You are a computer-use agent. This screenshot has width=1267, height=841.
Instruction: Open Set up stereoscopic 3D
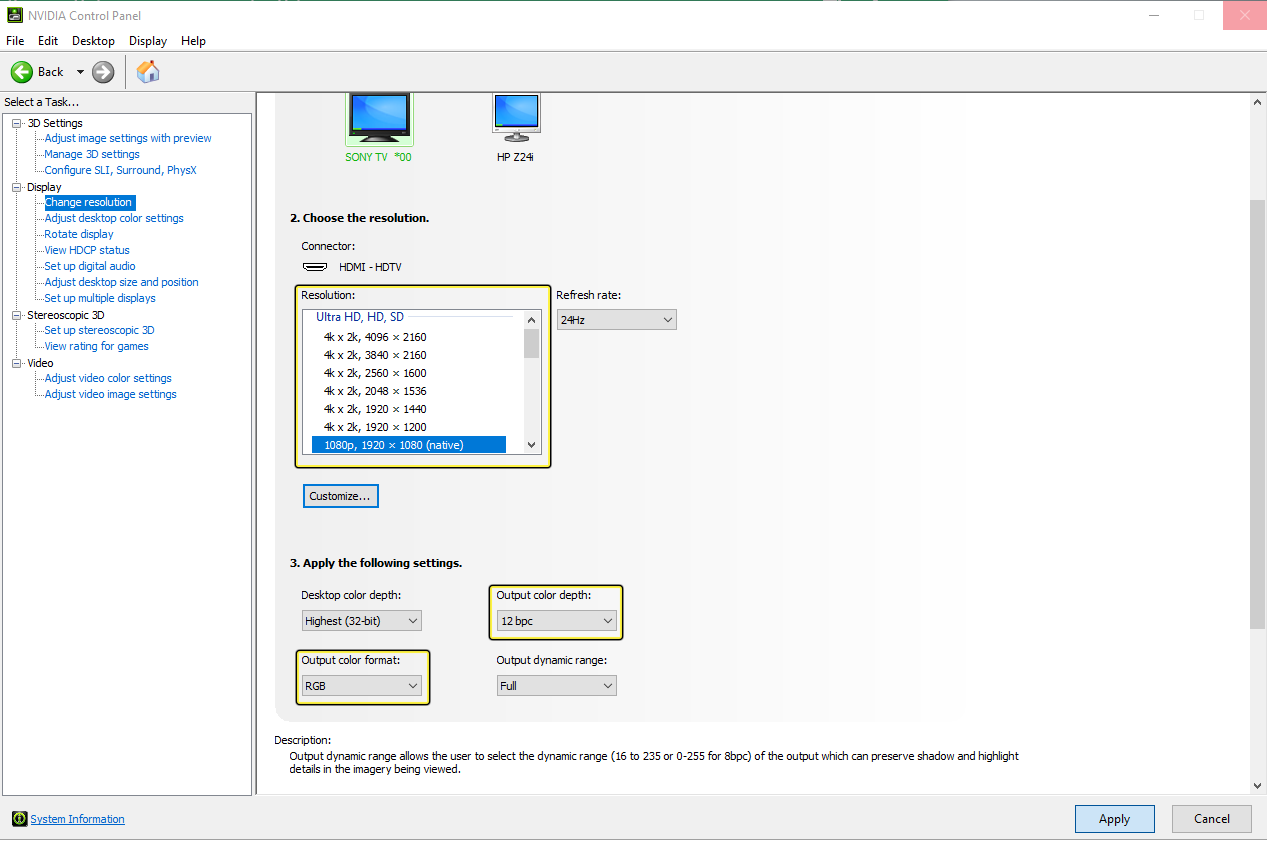pos(99,330)
